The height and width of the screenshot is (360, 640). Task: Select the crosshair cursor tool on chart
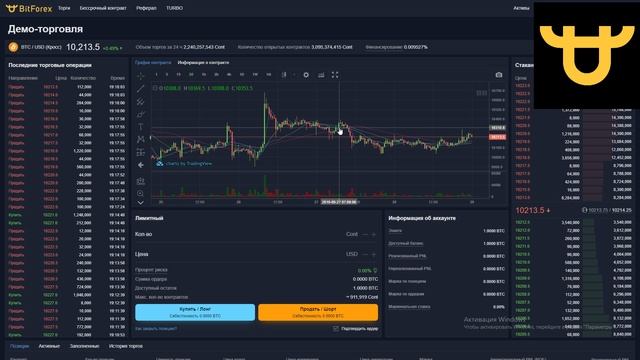(x=140, y=76)
